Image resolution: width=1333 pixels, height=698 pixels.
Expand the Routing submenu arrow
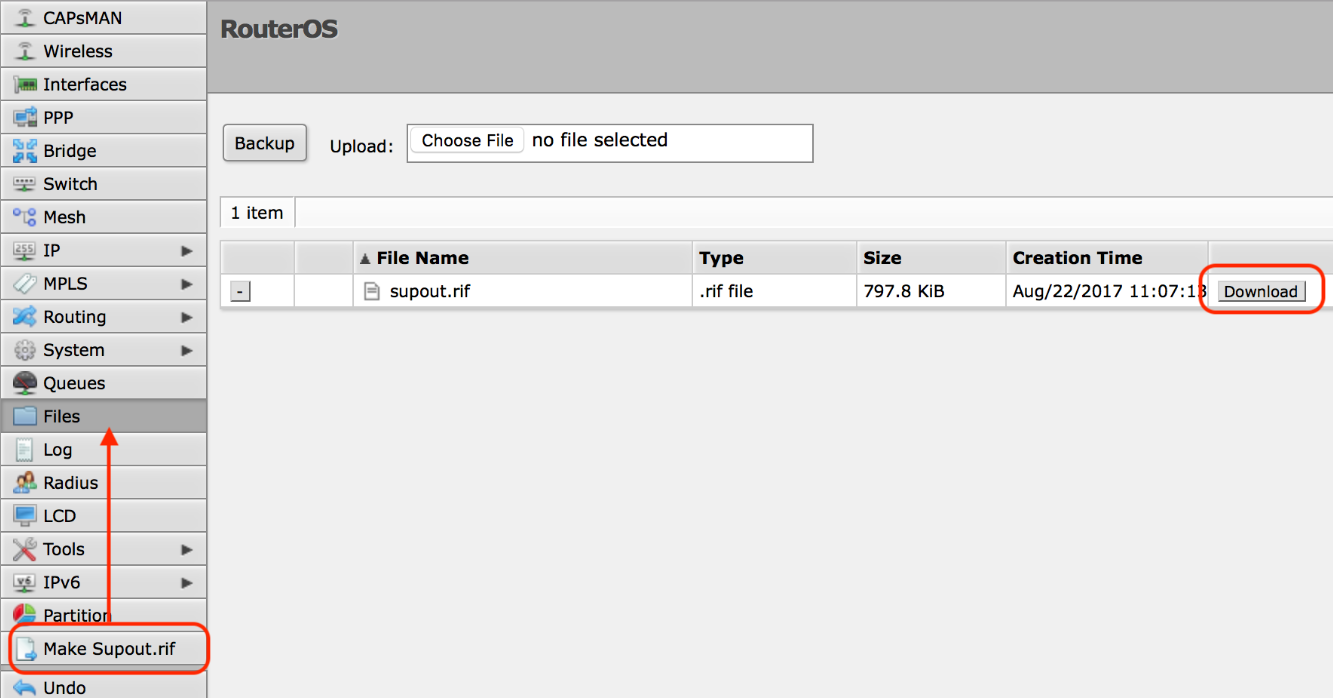(186, 317)
